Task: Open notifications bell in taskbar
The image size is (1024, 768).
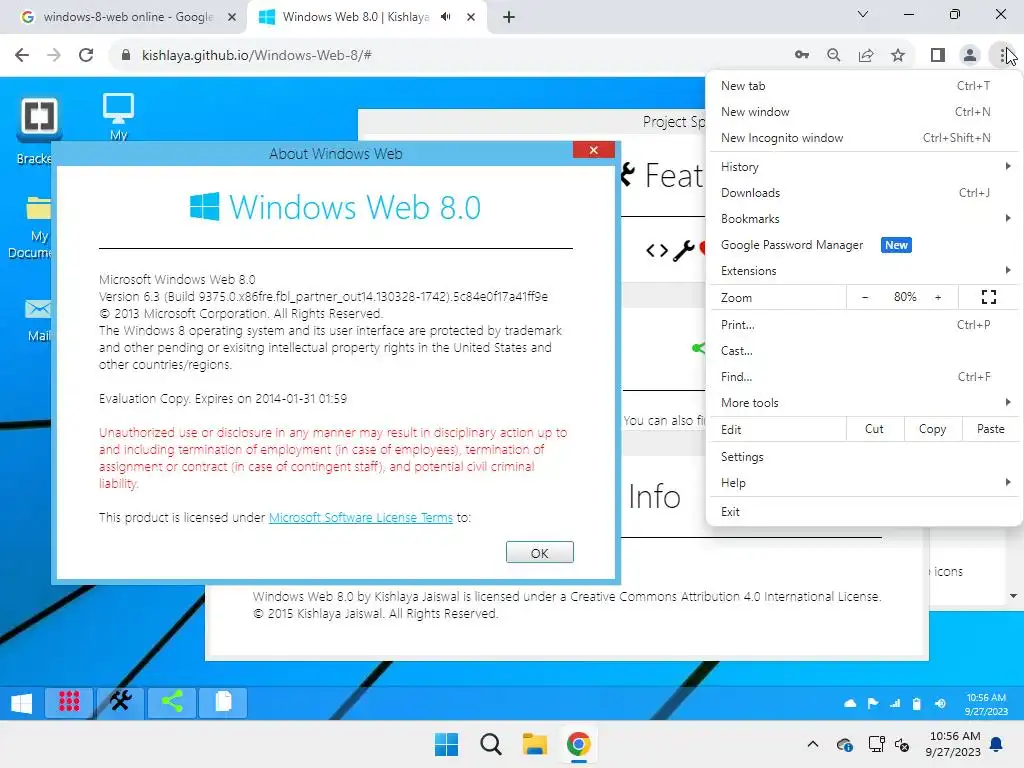Action: pyautogui.click(x=996, y=744)
